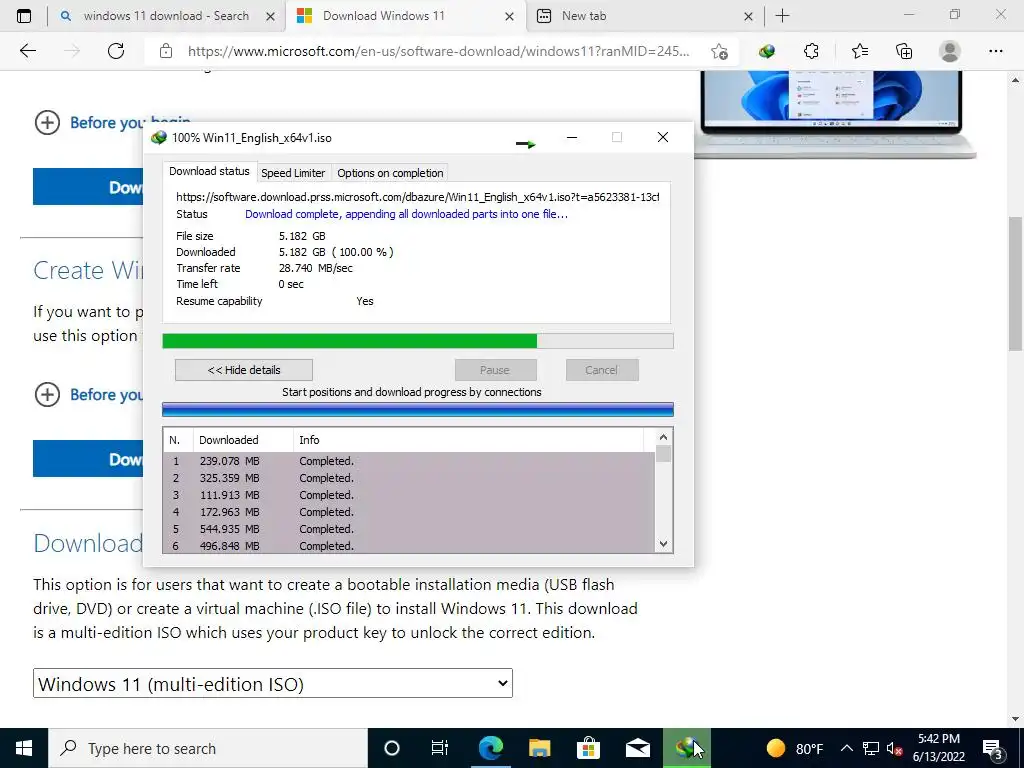Go back in browser history
This screenshot has width=1024, height=768.
[x=27, y=51]
